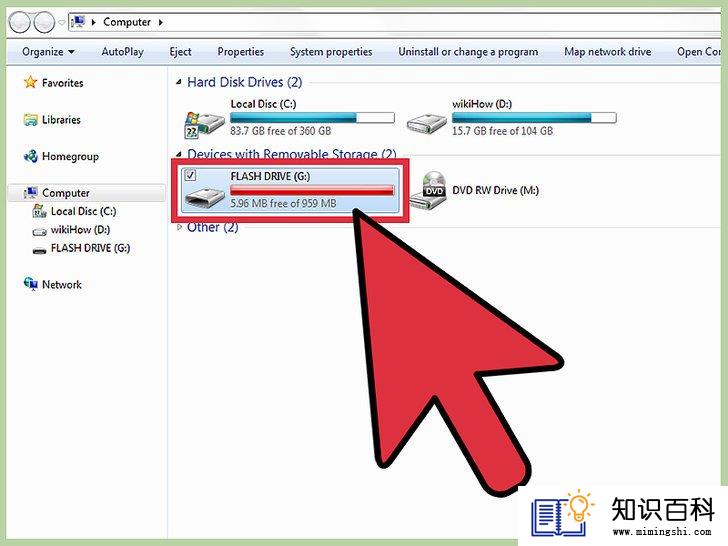The width and height of the screenshot is (728, 546).
Task: Select the Homegroup icon in sidebar
Action: pyautogui.click(x=31, y=156)
